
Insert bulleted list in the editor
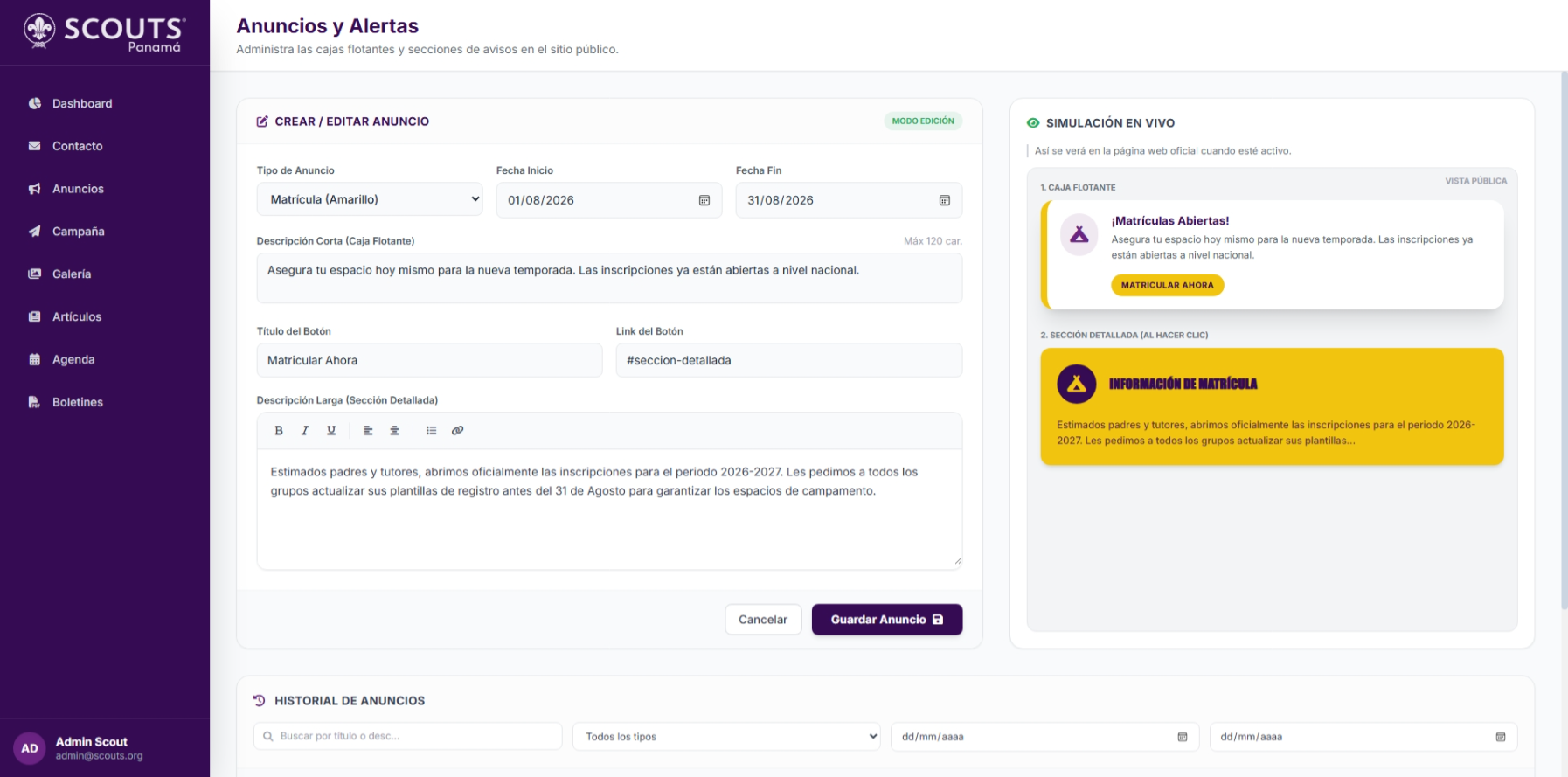pos(431,430)
